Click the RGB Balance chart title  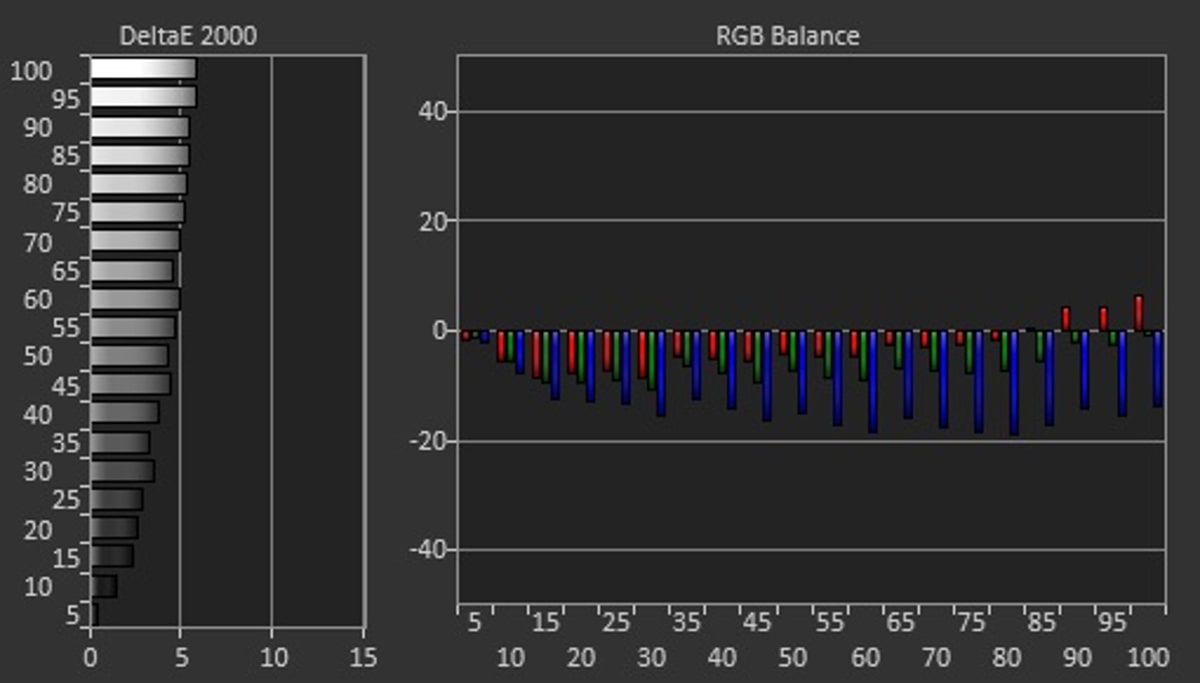click(787, 36)
